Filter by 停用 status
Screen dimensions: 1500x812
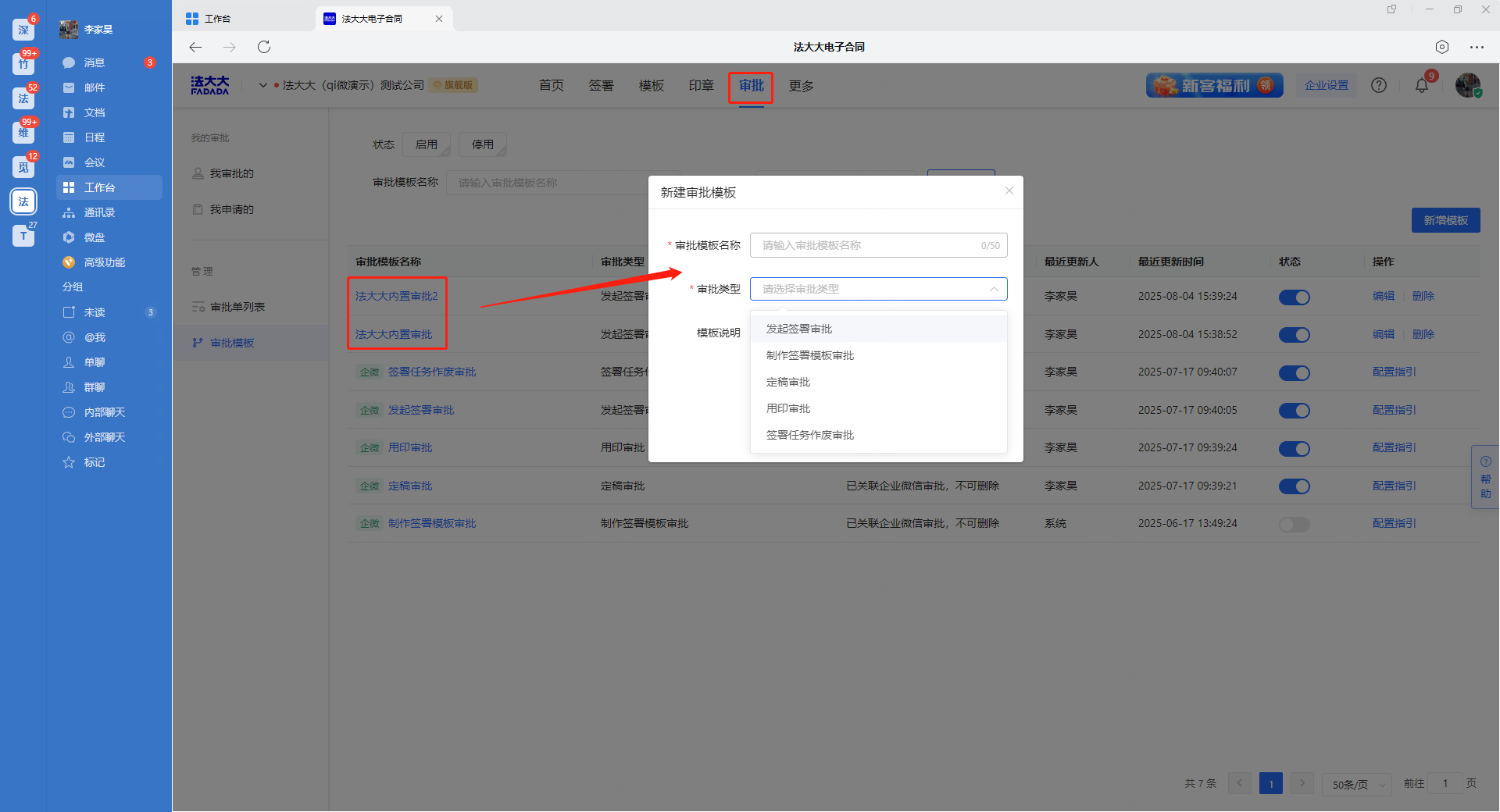483,144
